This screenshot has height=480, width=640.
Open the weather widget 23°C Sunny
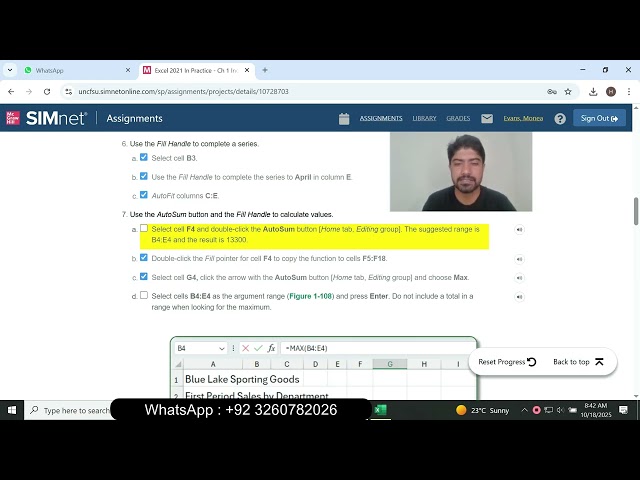pos(482,410)
